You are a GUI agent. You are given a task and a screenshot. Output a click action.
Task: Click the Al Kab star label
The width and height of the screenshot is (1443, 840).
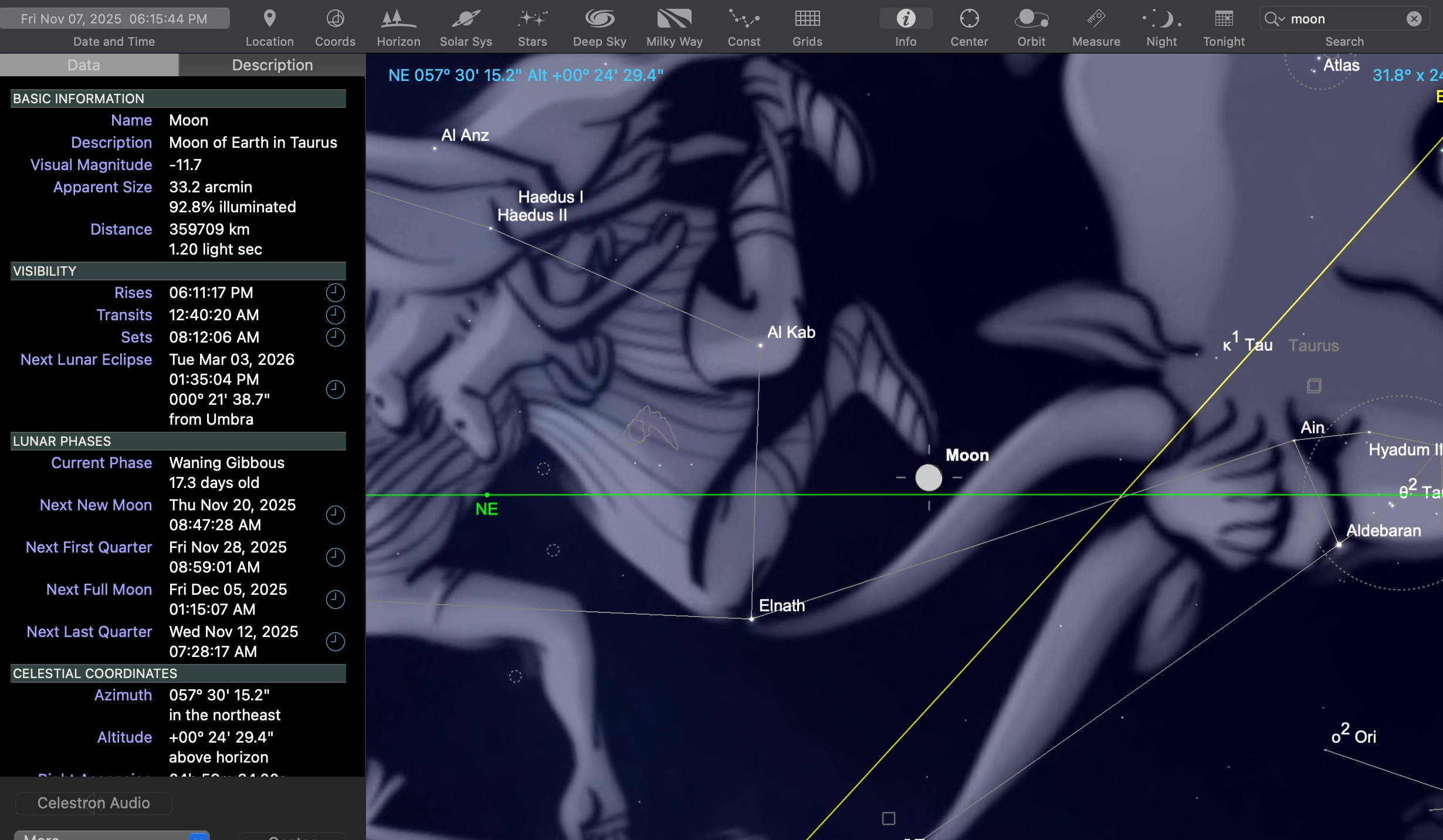click(791, 332)
